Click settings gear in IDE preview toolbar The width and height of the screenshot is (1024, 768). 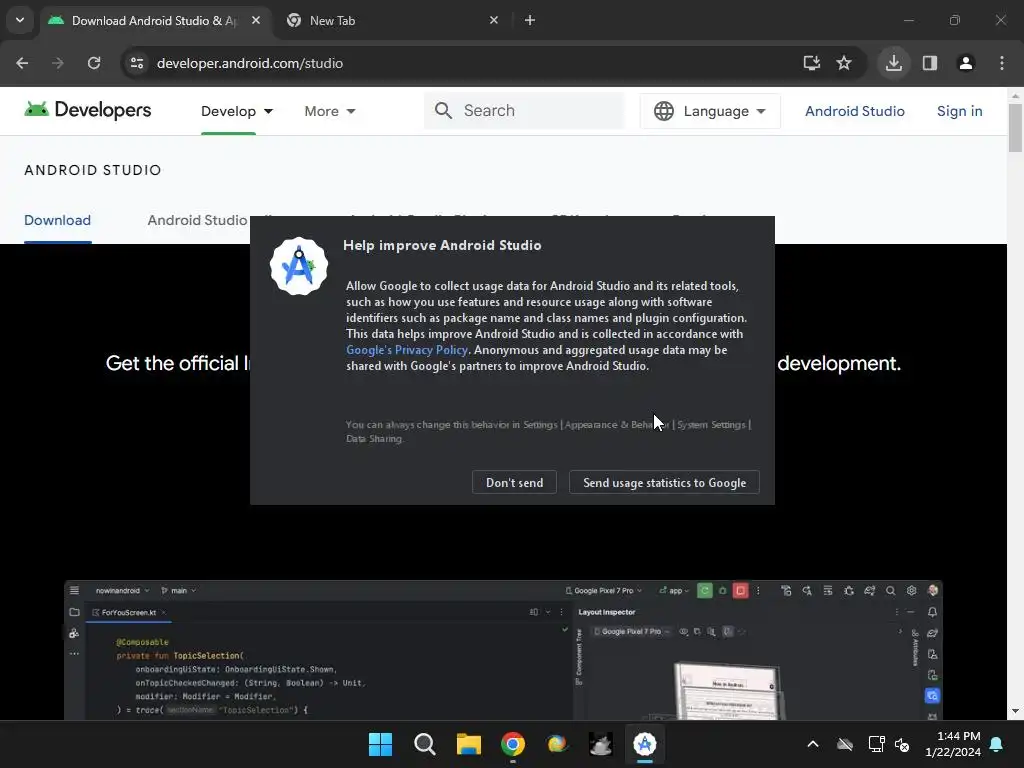point(911,590)
